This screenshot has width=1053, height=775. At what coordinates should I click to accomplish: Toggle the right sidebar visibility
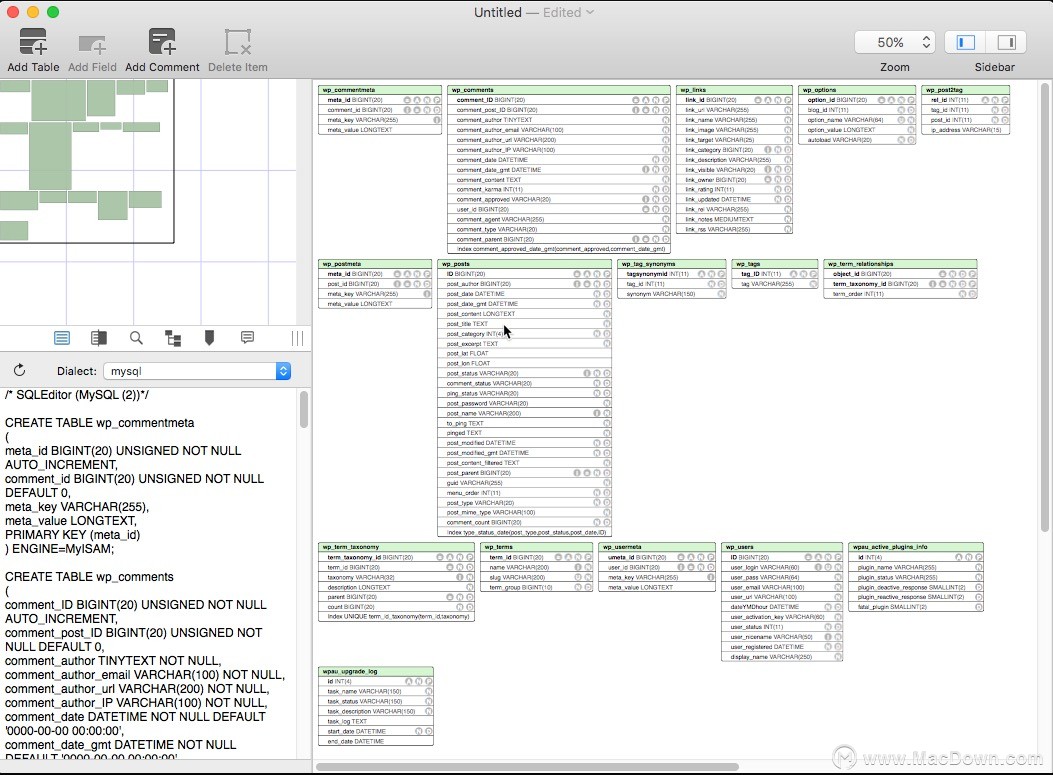[x=1006, y=42]
